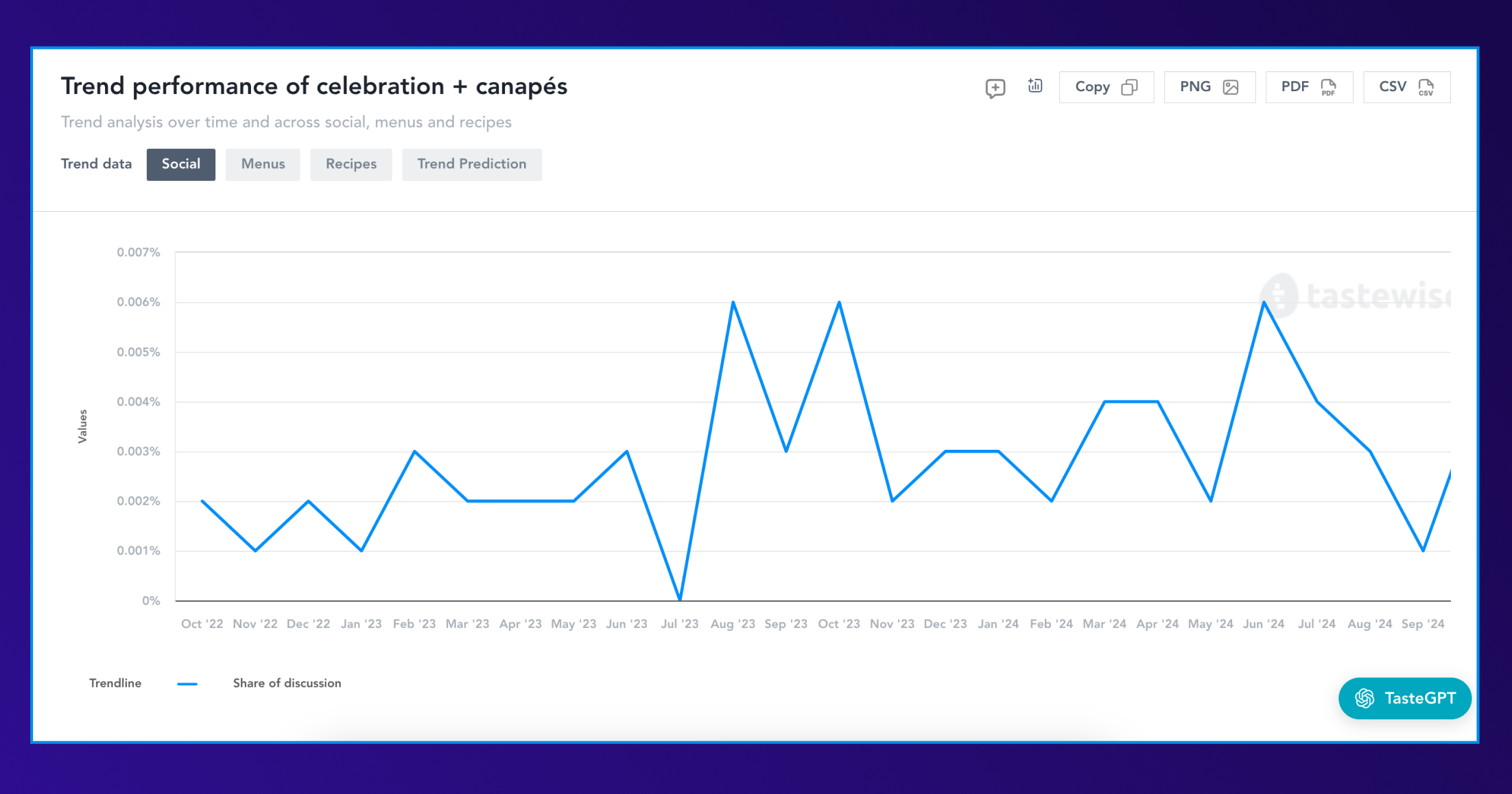Click the October 2023 peak data point
The image size is (1512, 794).
tap(839, 302)
